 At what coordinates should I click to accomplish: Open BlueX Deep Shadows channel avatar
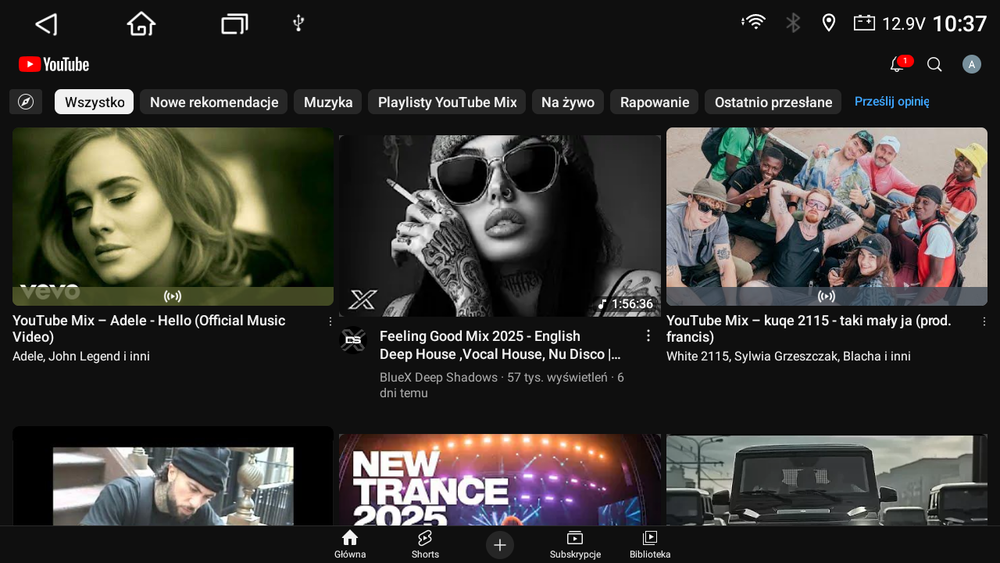point(353,340)
